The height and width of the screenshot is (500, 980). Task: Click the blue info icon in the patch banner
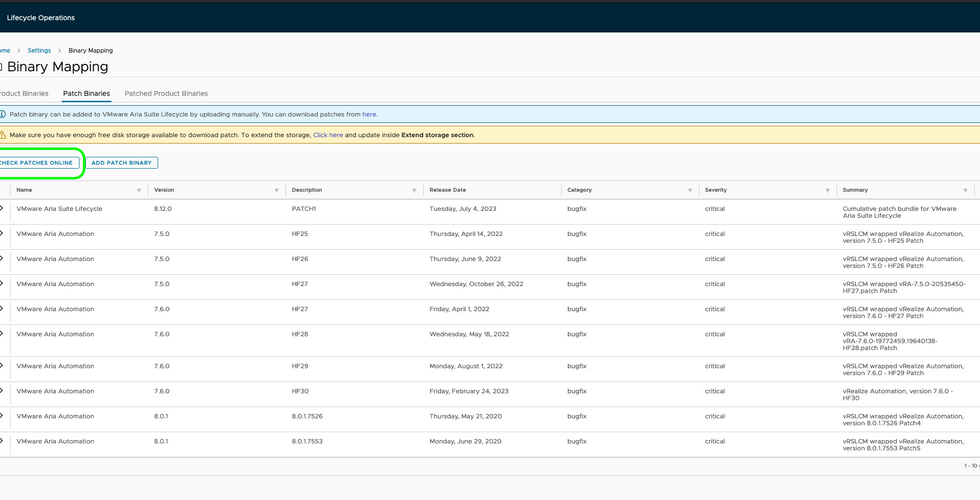[2, 114]
